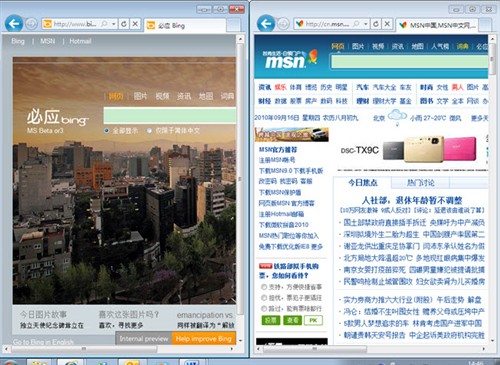
Task: Open 汽车 category link on MSN
Action: coord(362,87)
